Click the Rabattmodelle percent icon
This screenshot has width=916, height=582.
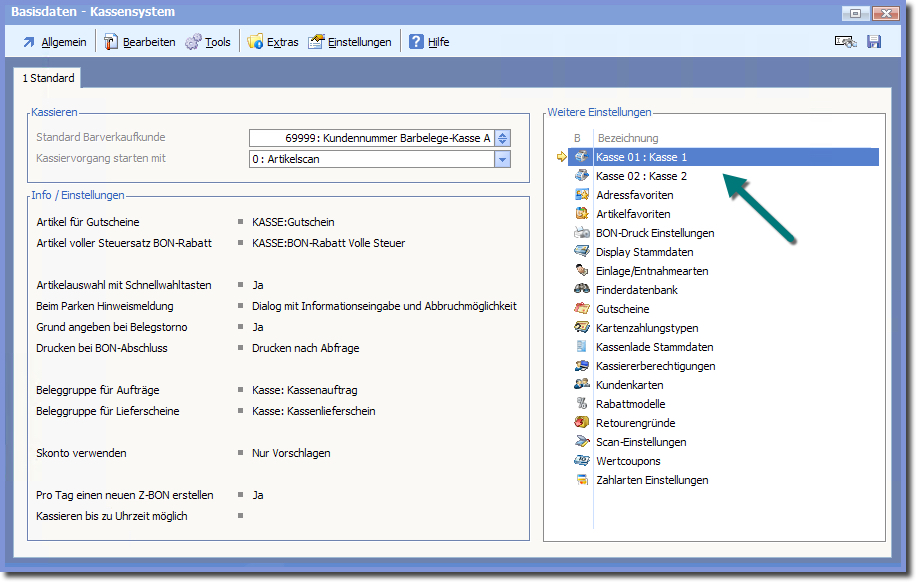pyautogui.click(x=582, y=404)
